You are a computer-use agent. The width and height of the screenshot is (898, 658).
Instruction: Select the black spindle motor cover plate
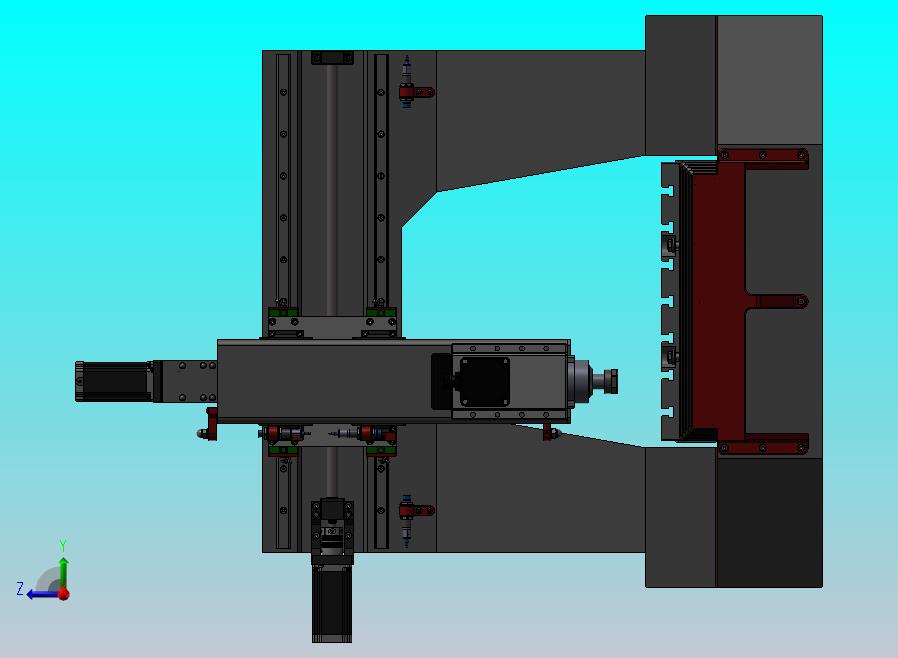pos(485,381)
